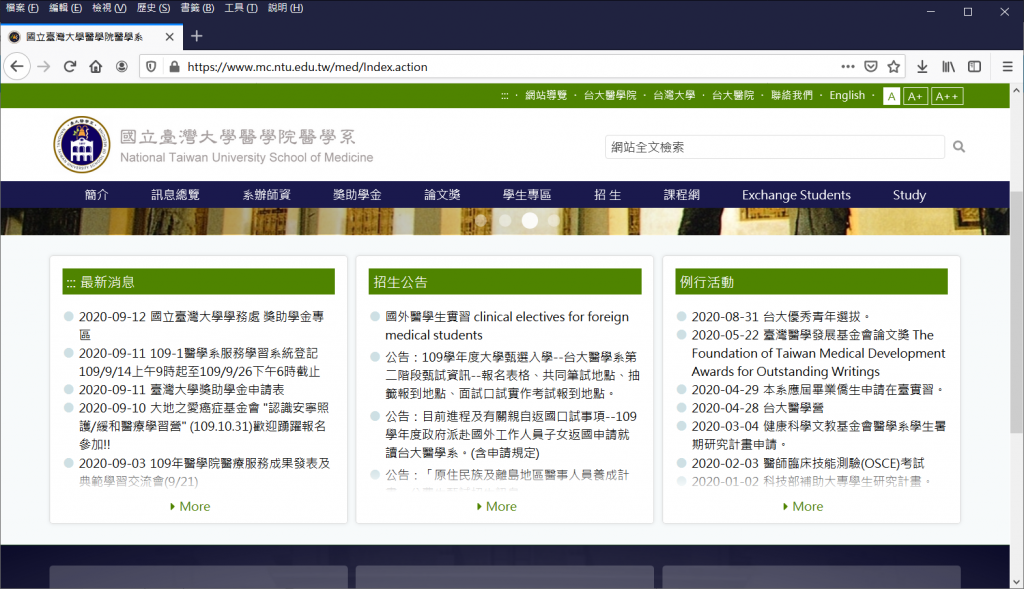Open the 台大醫學院 link
Image resolution: width=1024 pixels, height=589 pixels.
click(x=610, y=95)
